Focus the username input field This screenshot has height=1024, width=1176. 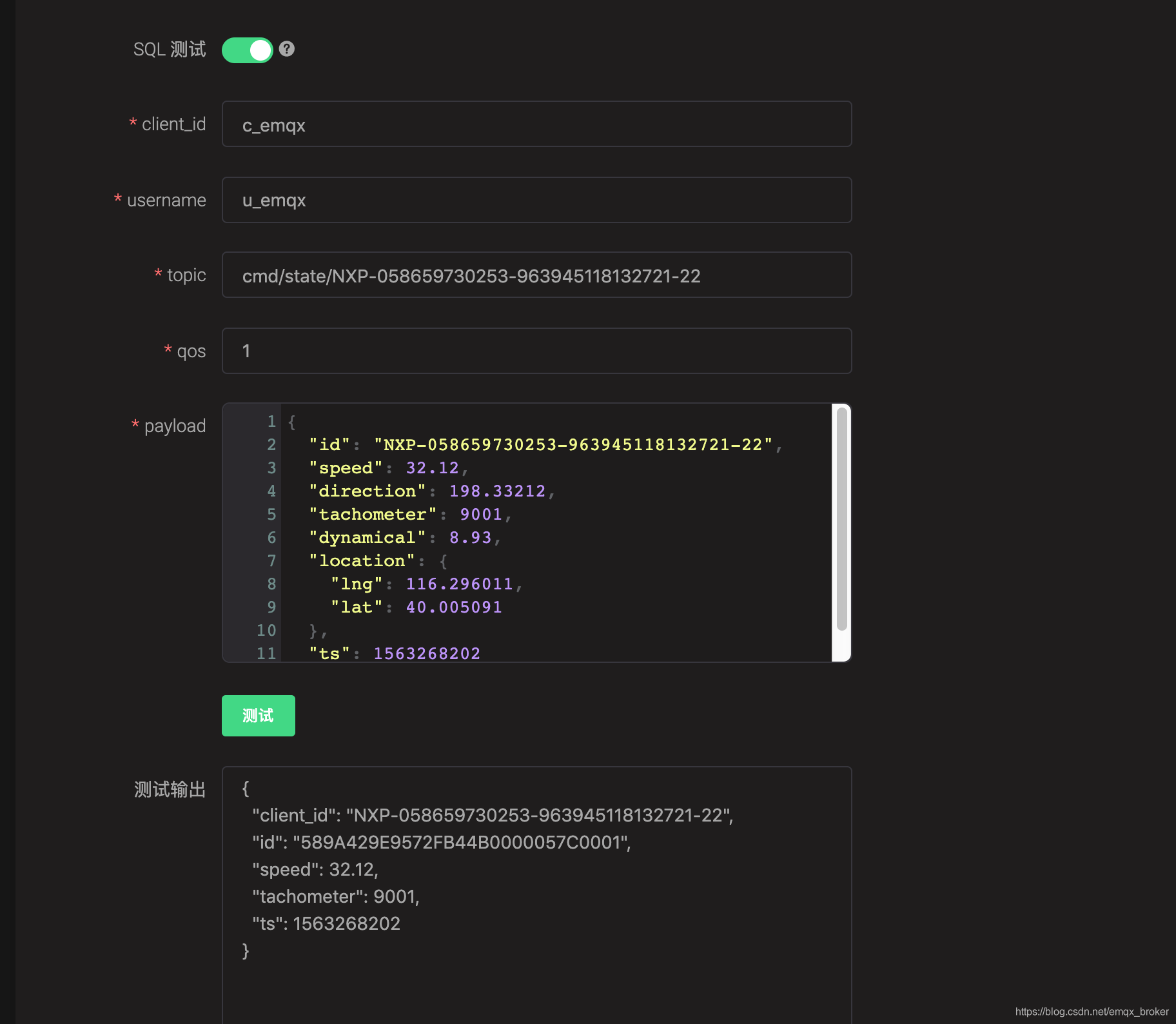coord(536,200)
